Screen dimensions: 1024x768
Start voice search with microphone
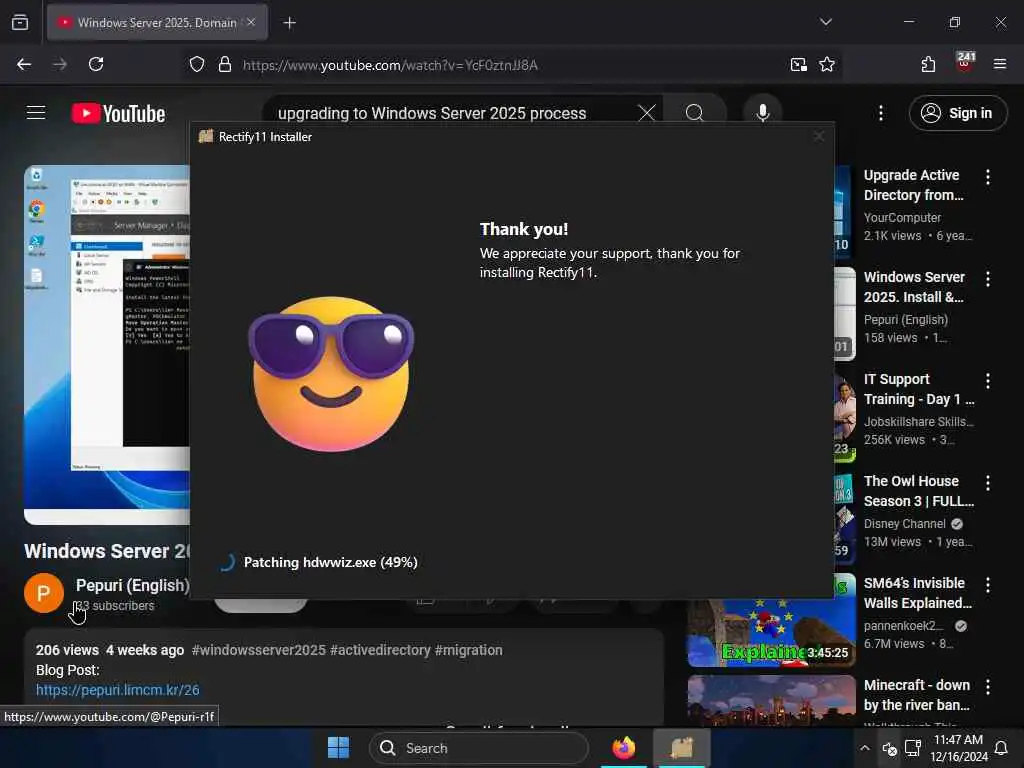tap(762, 113)
